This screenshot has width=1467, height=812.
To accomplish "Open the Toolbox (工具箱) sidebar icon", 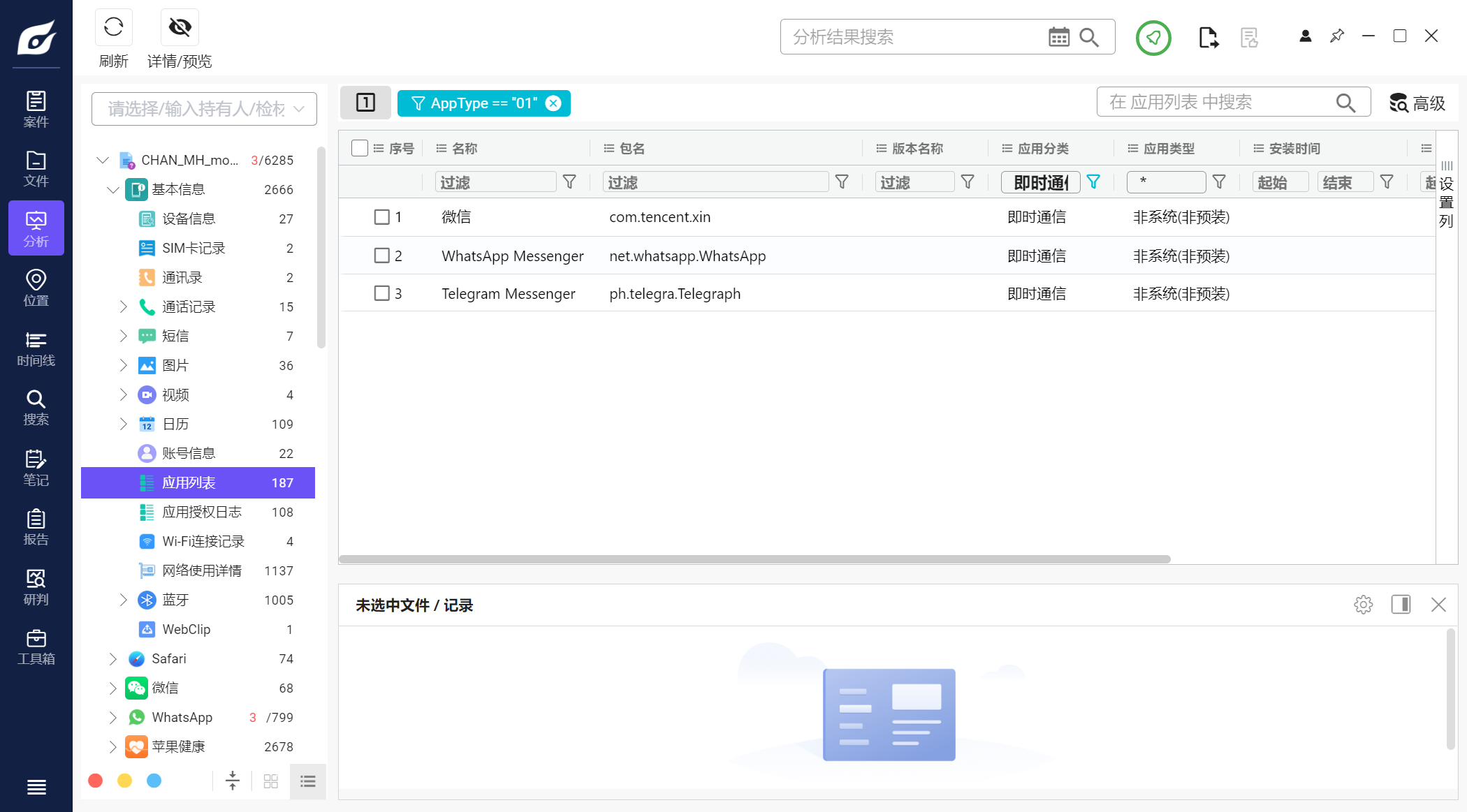I will (36, 647).
